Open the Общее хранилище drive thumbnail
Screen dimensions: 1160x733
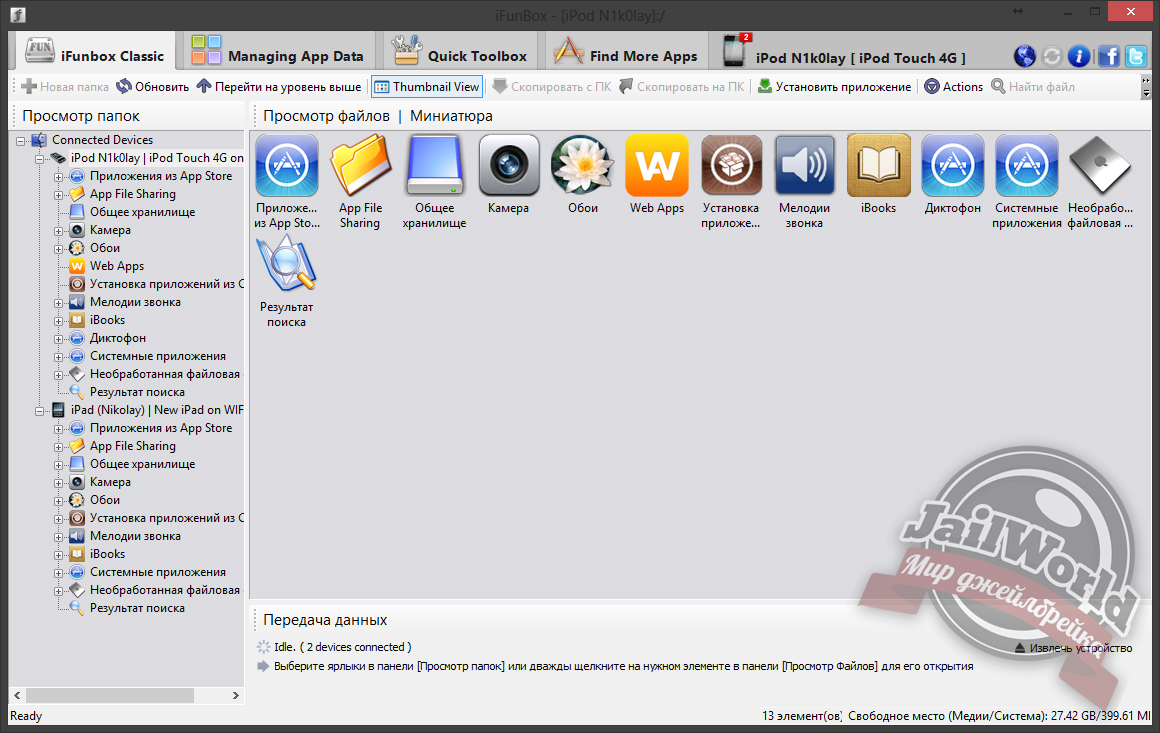coord(434,166)
